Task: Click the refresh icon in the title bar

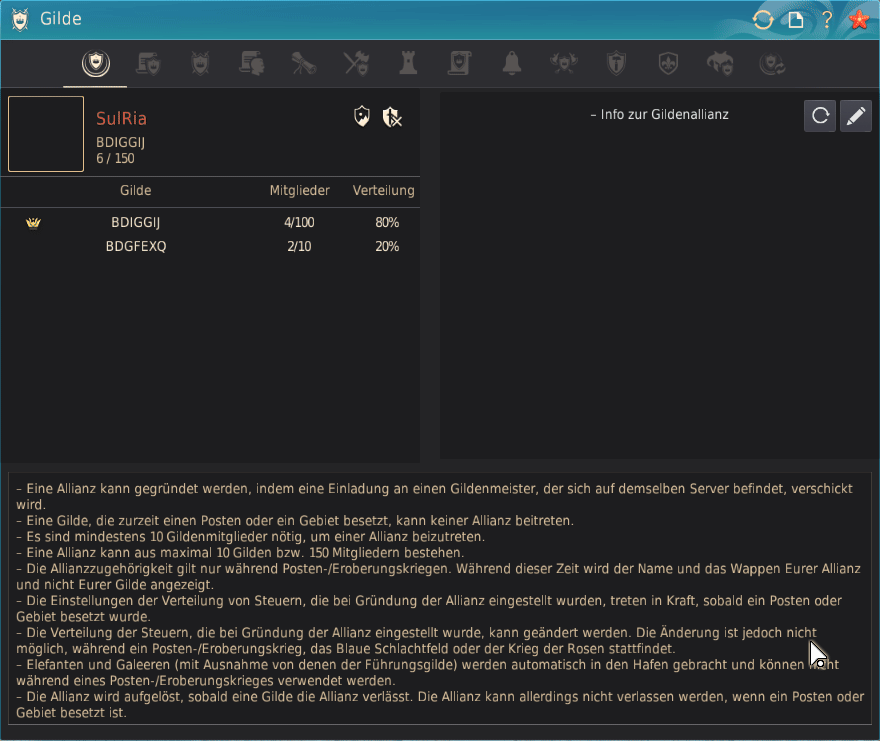Action: (763, 19)
